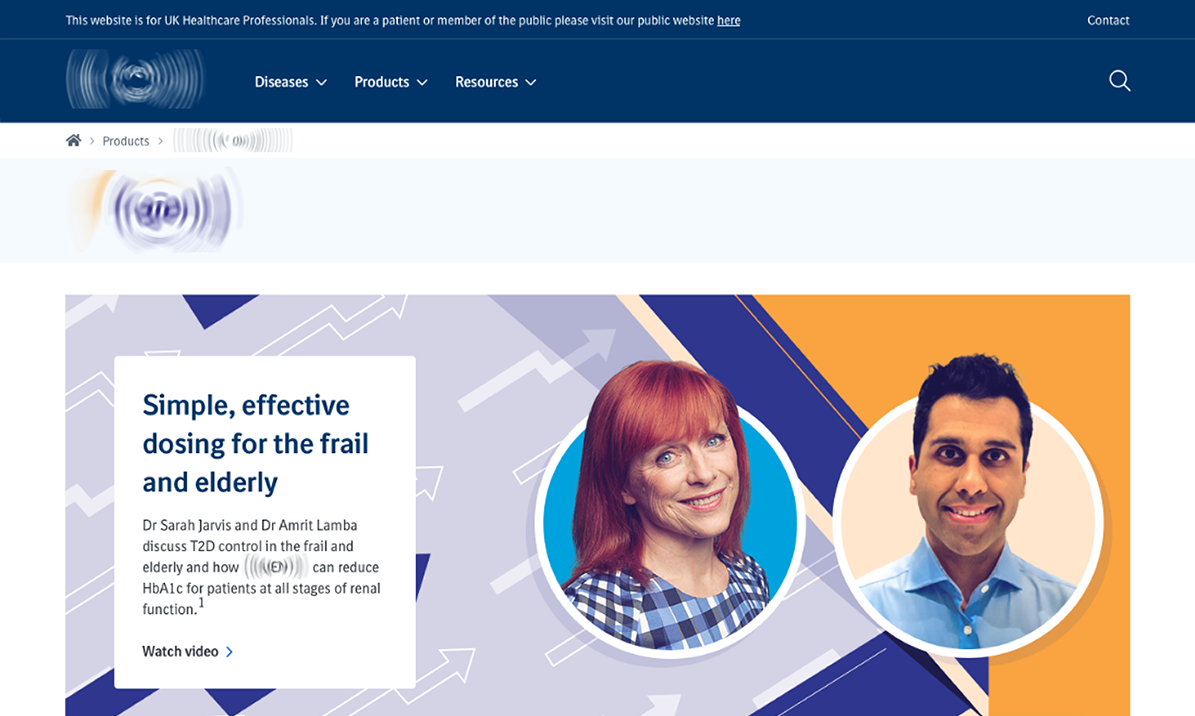Viewport: 1195px width, 716px height.
Task: Visit the public website via 'here' link
Action: [729, 21]
